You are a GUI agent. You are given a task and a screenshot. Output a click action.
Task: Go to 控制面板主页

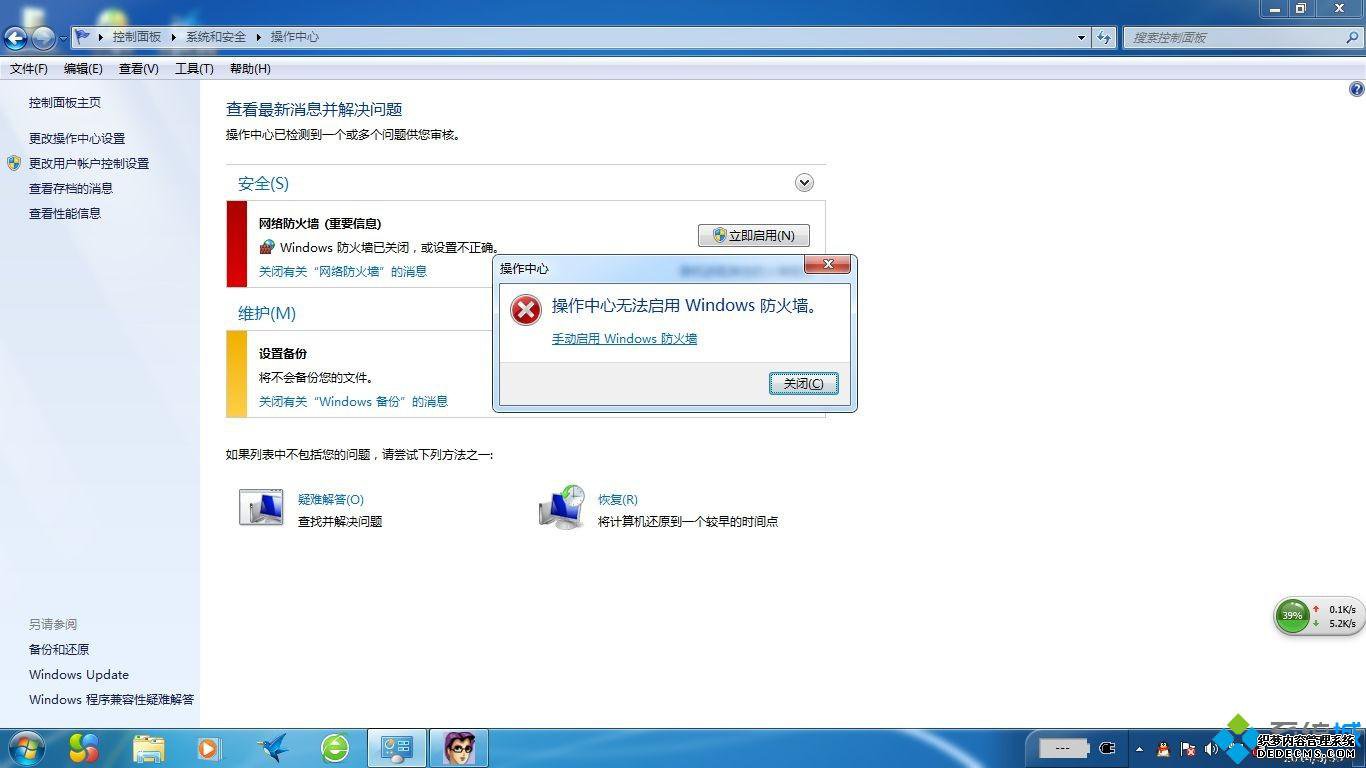tap(65, 102)
